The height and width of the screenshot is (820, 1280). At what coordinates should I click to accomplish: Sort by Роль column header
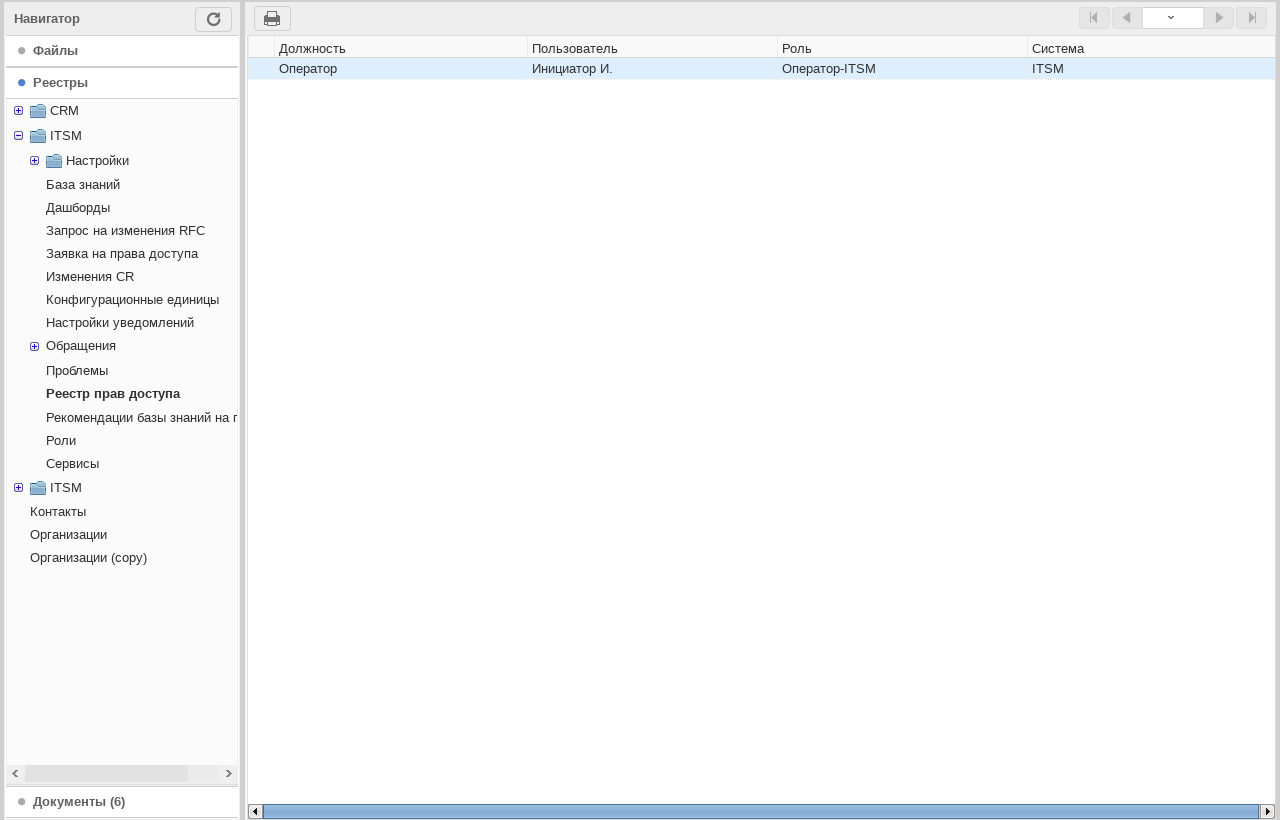pyautogui.click(x=902, y=48)
